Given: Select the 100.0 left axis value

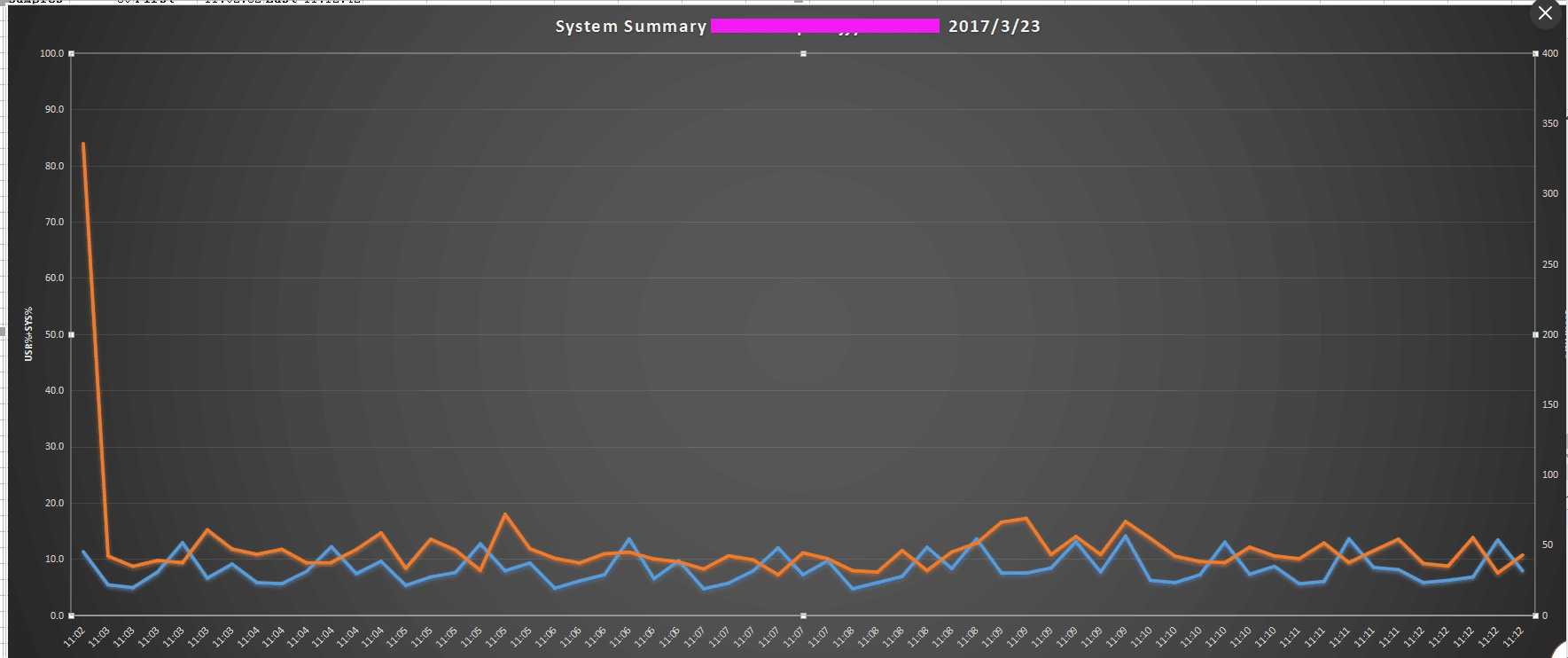Looking at the screenshot, I should coord(51,53).
